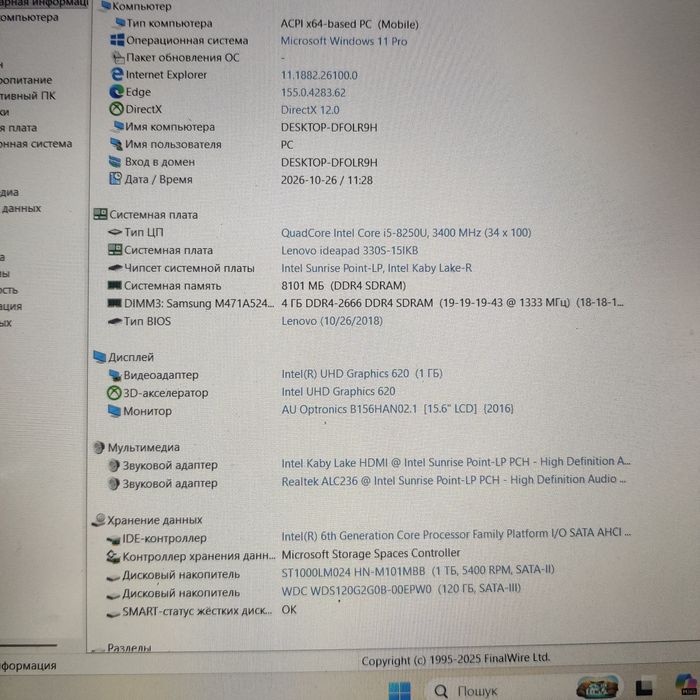Open the Realtek ALC236 audio adapter link
This screenshot has height=700, width=700.
pos(454,480)
